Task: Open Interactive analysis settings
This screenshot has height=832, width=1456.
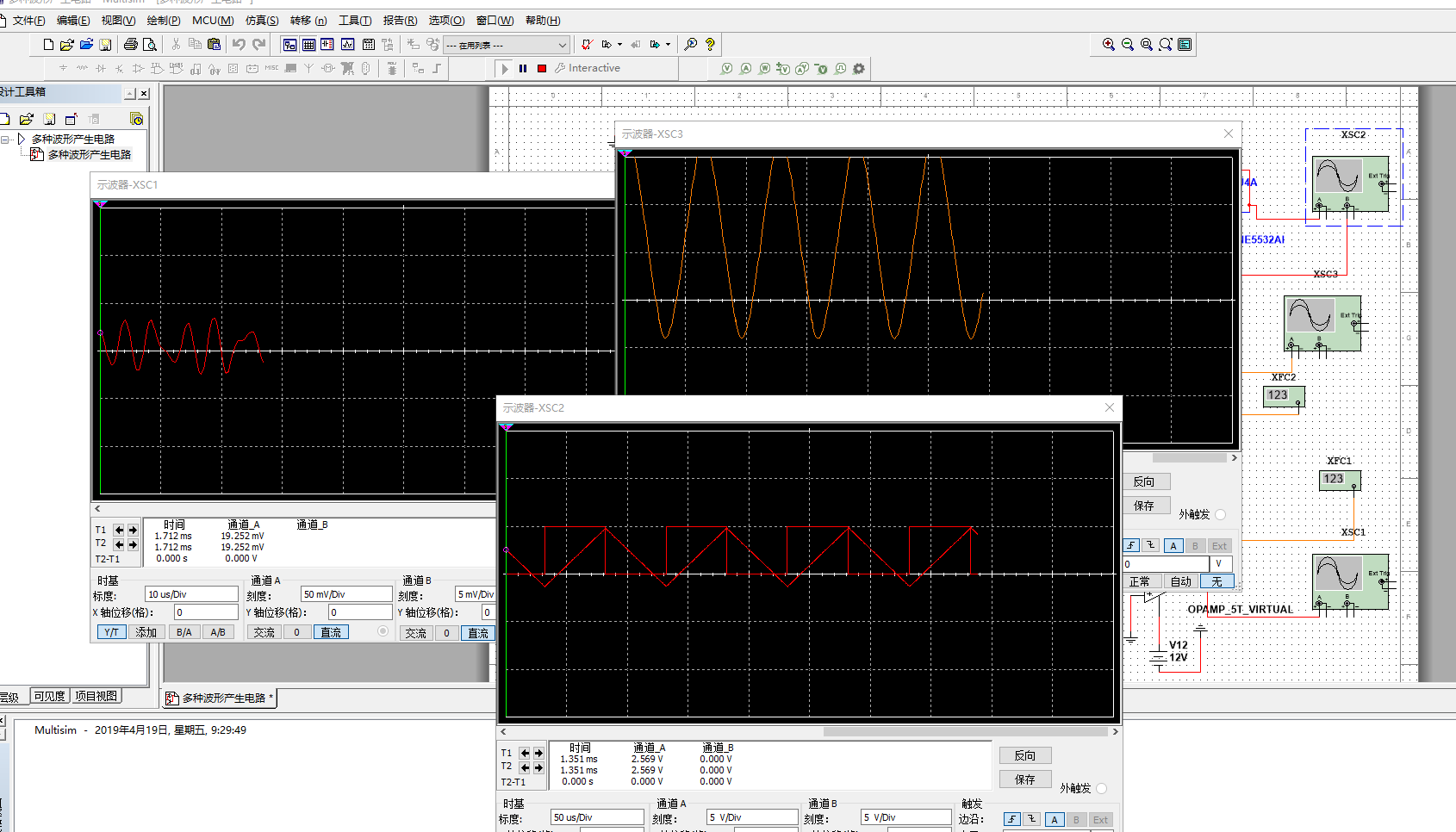Action: coord(588,68)
